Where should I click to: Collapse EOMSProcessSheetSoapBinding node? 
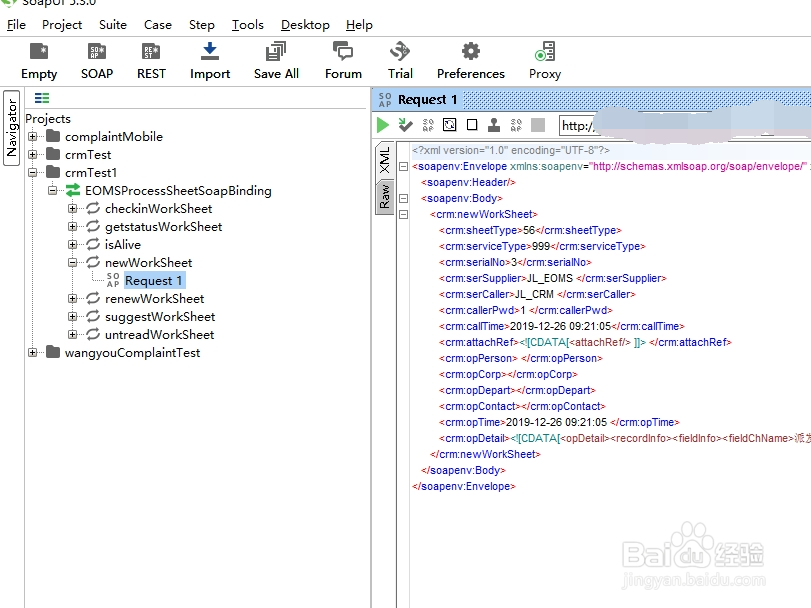point(53,190)
